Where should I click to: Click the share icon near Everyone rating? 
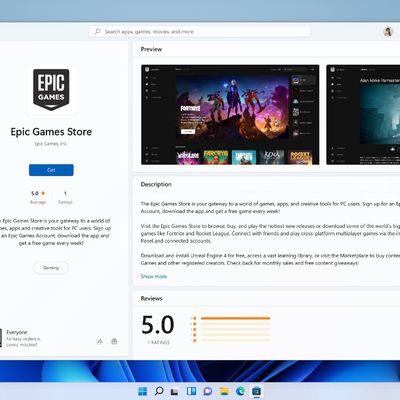[99, 341]
